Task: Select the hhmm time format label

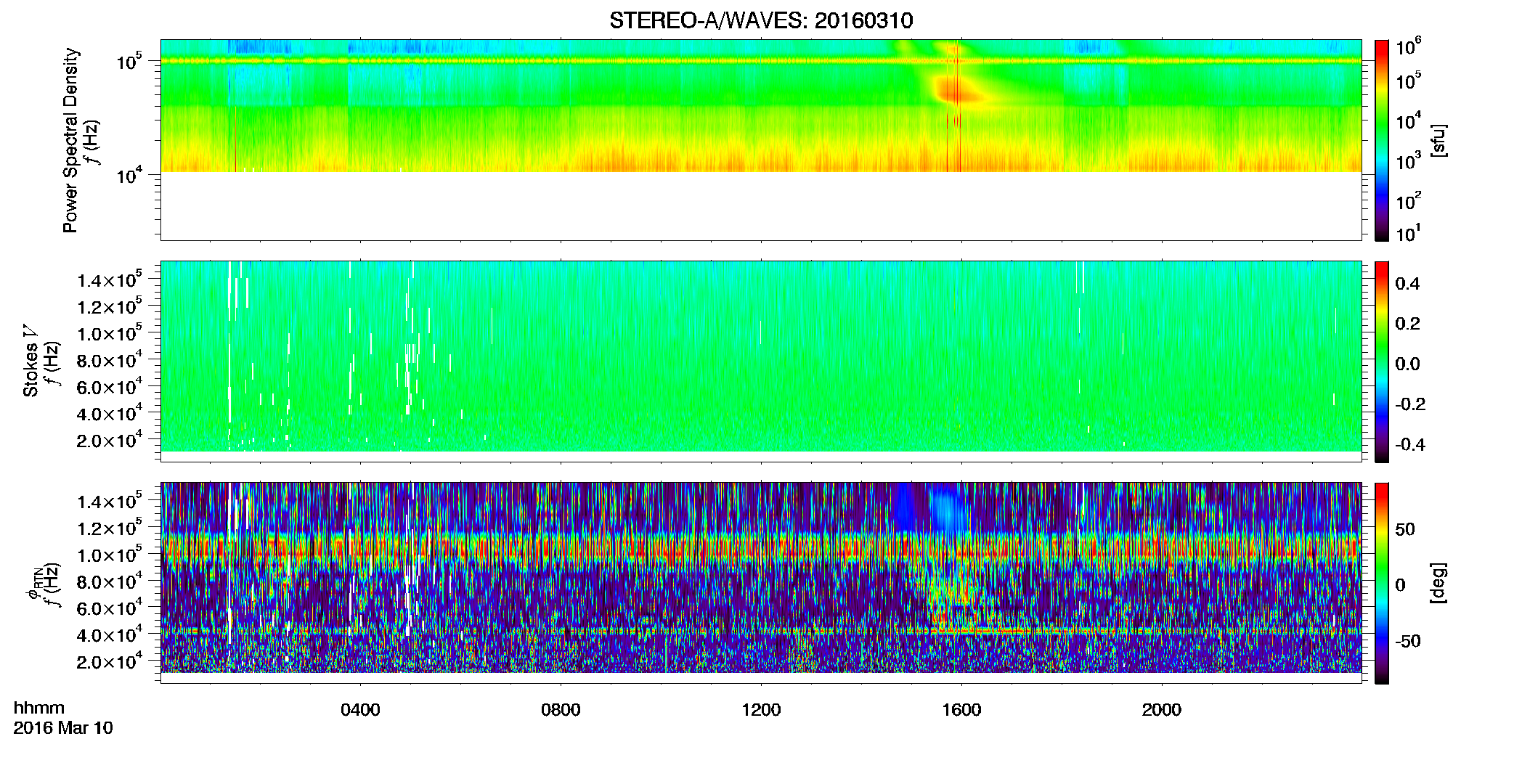Action: (x=39, y=709)
